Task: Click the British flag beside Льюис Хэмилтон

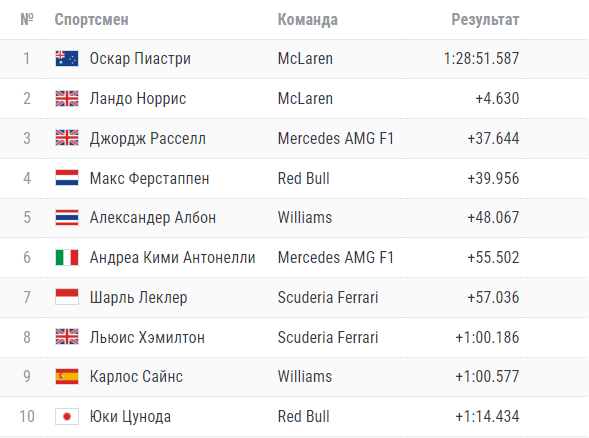Action: [x=67, y=337]
